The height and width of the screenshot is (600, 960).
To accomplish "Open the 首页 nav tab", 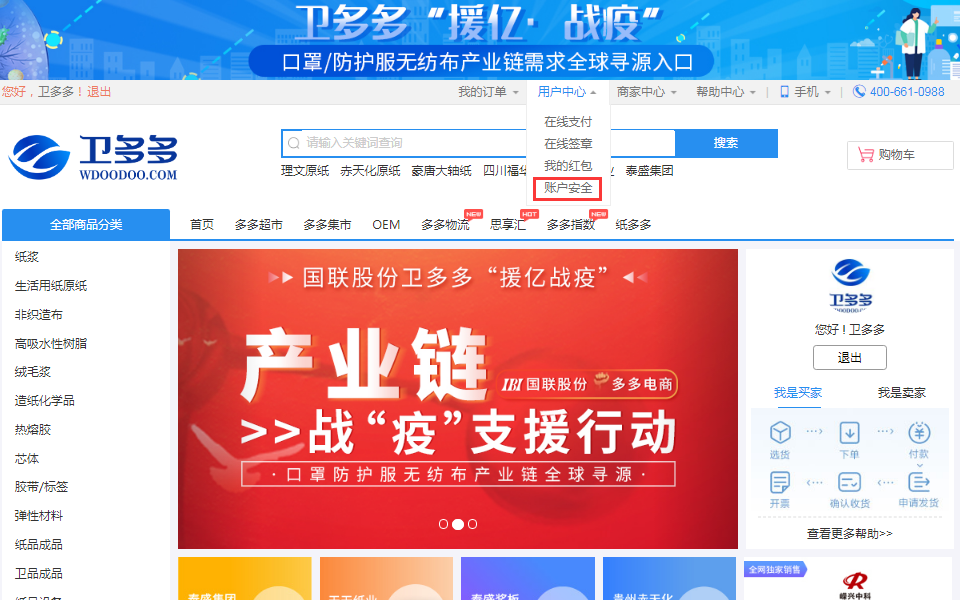I will click(202, 225).
